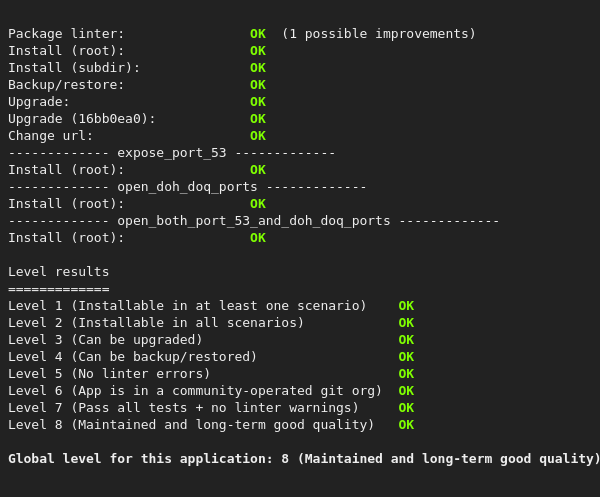Click the Level 8 Maintained quality line
This screenshot has width=600, height=497.
[x=191, y=425]
